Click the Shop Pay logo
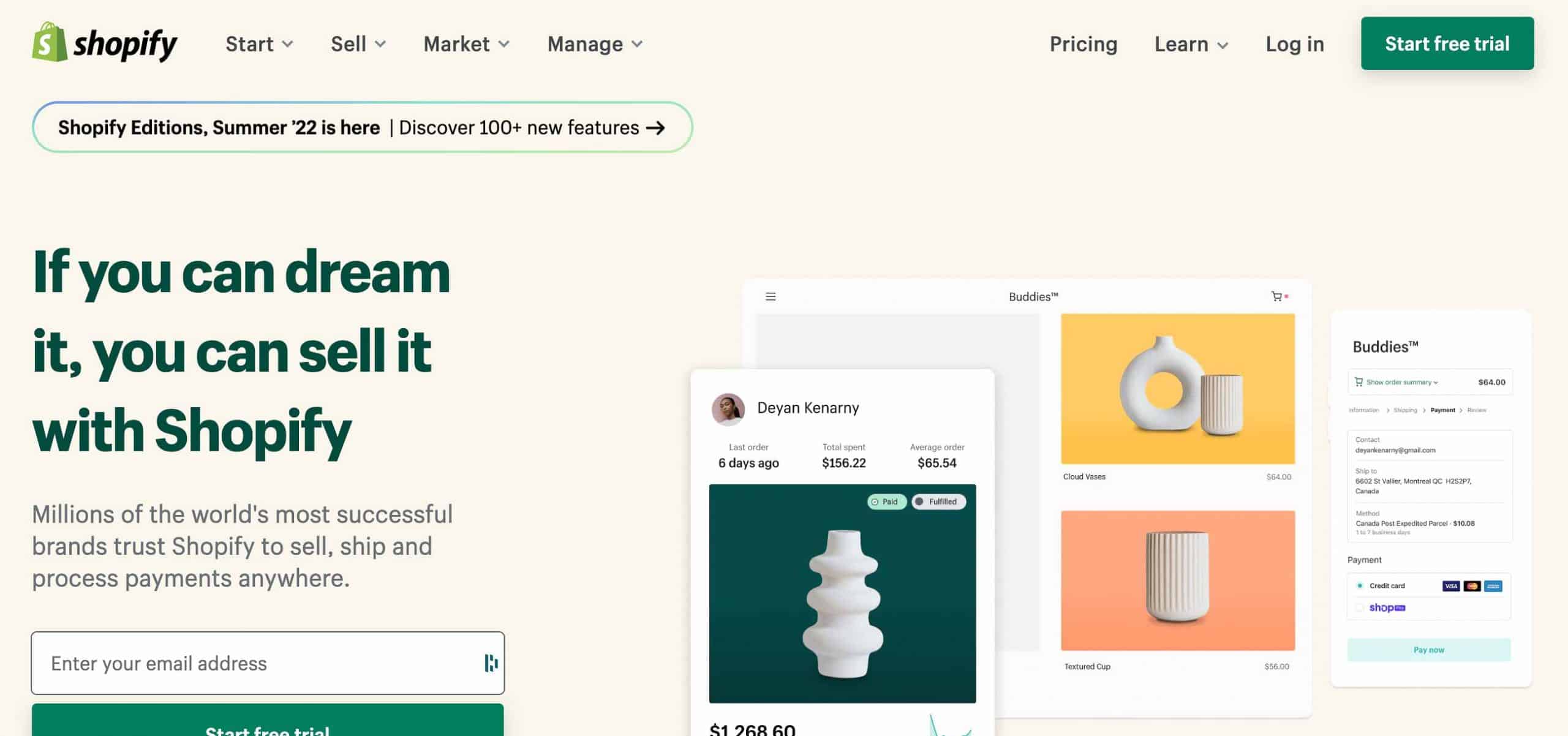1568x736 pixels. [x=1389, y=607]
